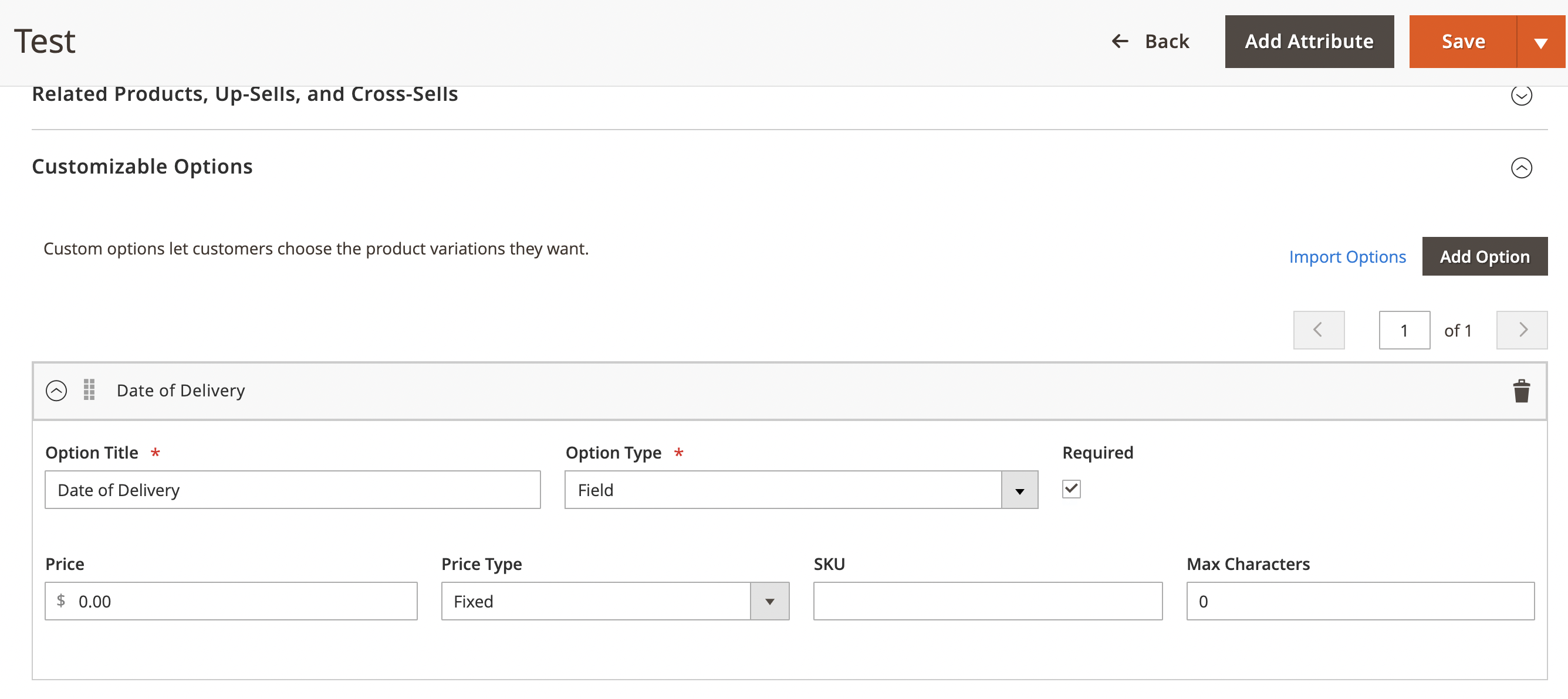Collapse the Customizable Options section

1522,168
